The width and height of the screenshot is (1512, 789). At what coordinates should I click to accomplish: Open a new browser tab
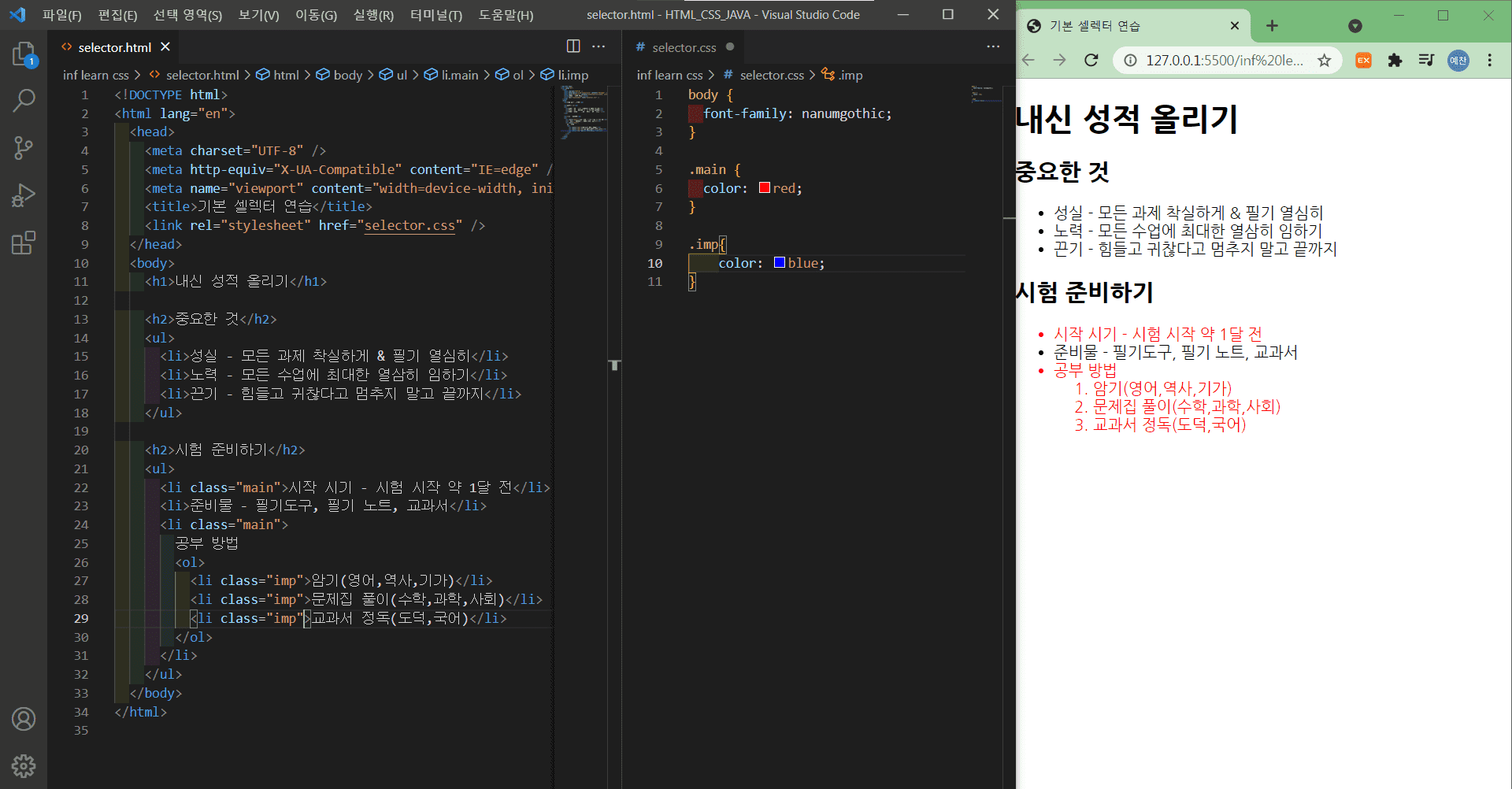1272,26
